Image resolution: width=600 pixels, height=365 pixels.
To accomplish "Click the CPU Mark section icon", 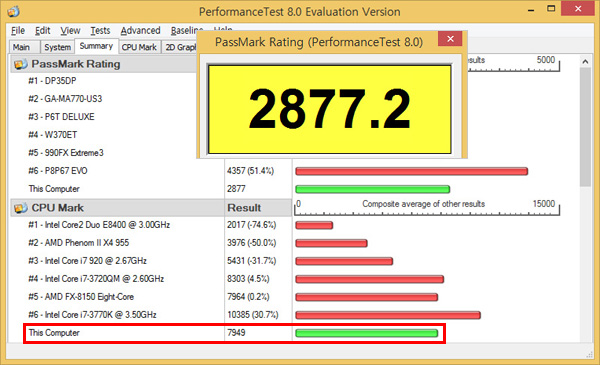I will 21,208.
